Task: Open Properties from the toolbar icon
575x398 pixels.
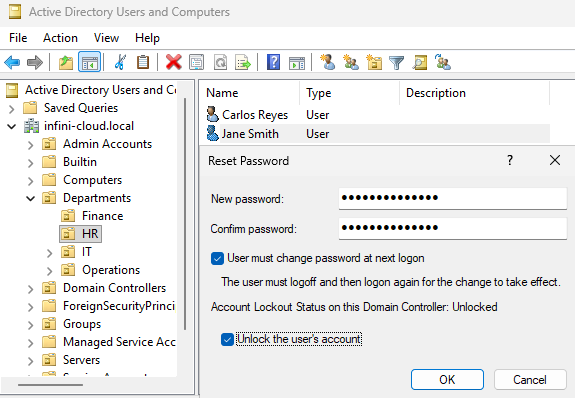Action: click(197, 62)
